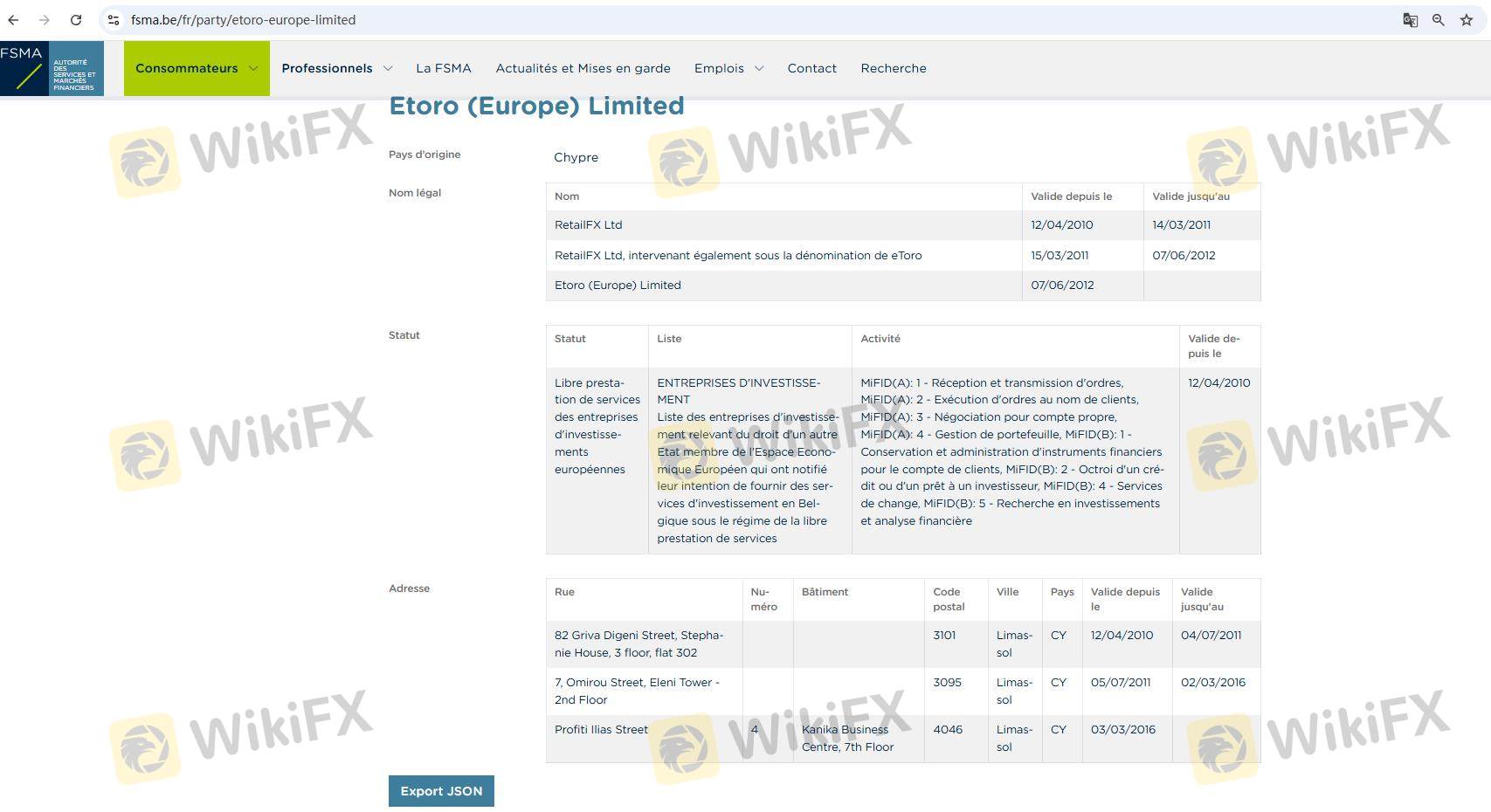Open the Contact menu item
The height and width of the screenshot is (812, 1491).
point(812,68)
